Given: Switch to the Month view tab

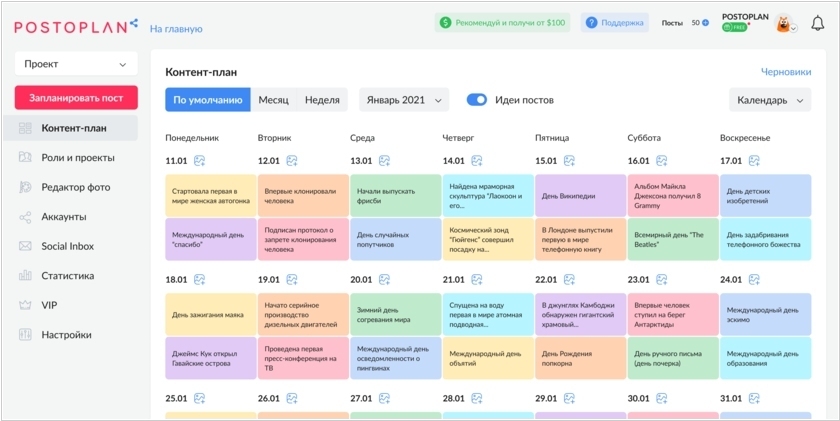Looking at the screenshot, I should 273,100.
